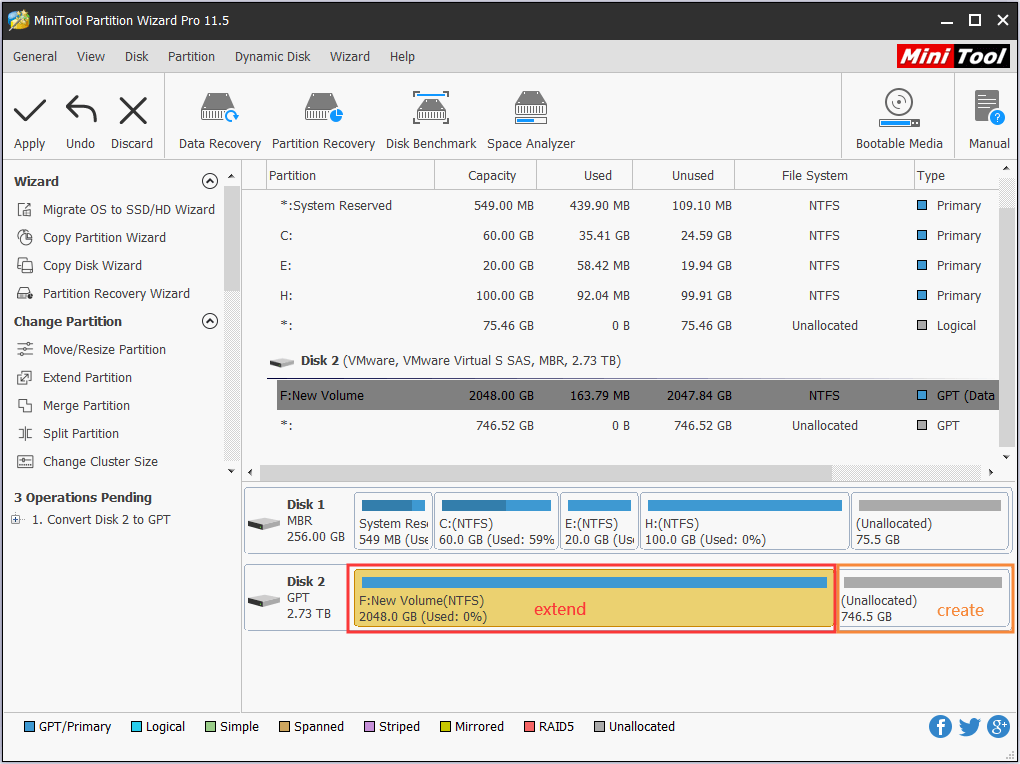Launch Copy Disk Wizard
The width and height of the screenshot is (1020, 764).
[79, 266]
